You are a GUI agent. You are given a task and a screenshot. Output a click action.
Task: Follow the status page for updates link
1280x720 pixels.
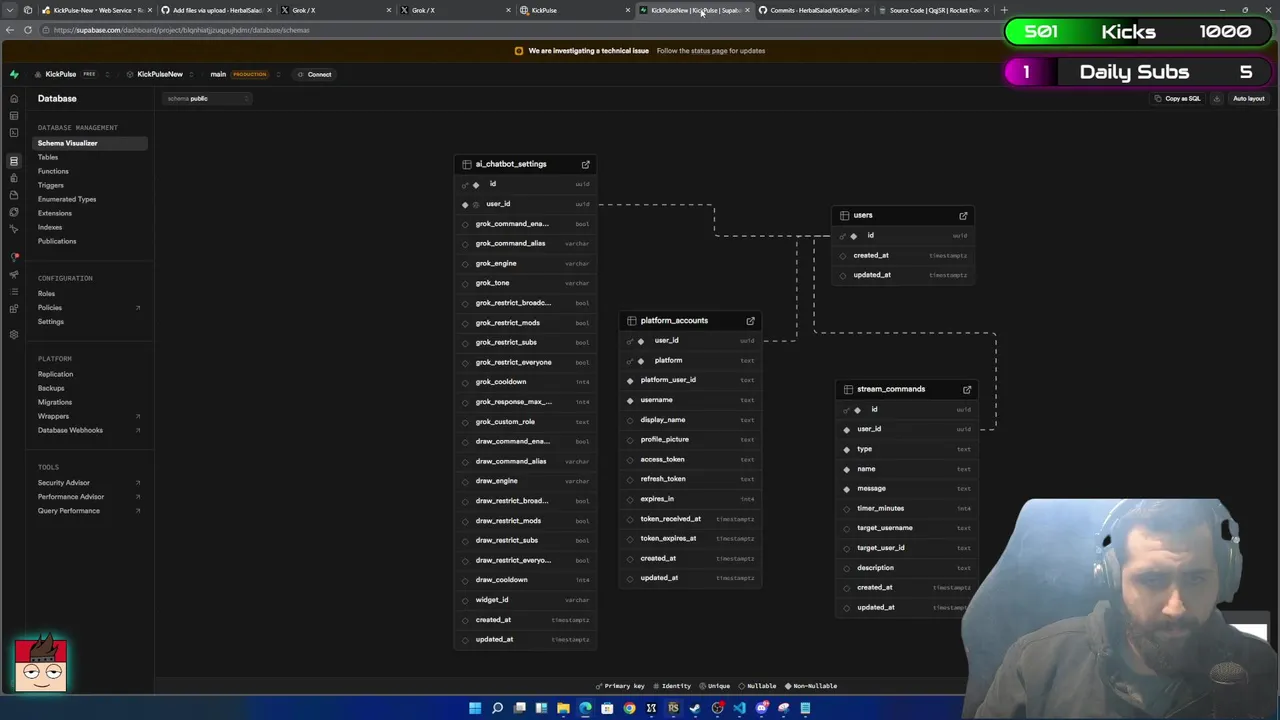[x=711, y=50]
